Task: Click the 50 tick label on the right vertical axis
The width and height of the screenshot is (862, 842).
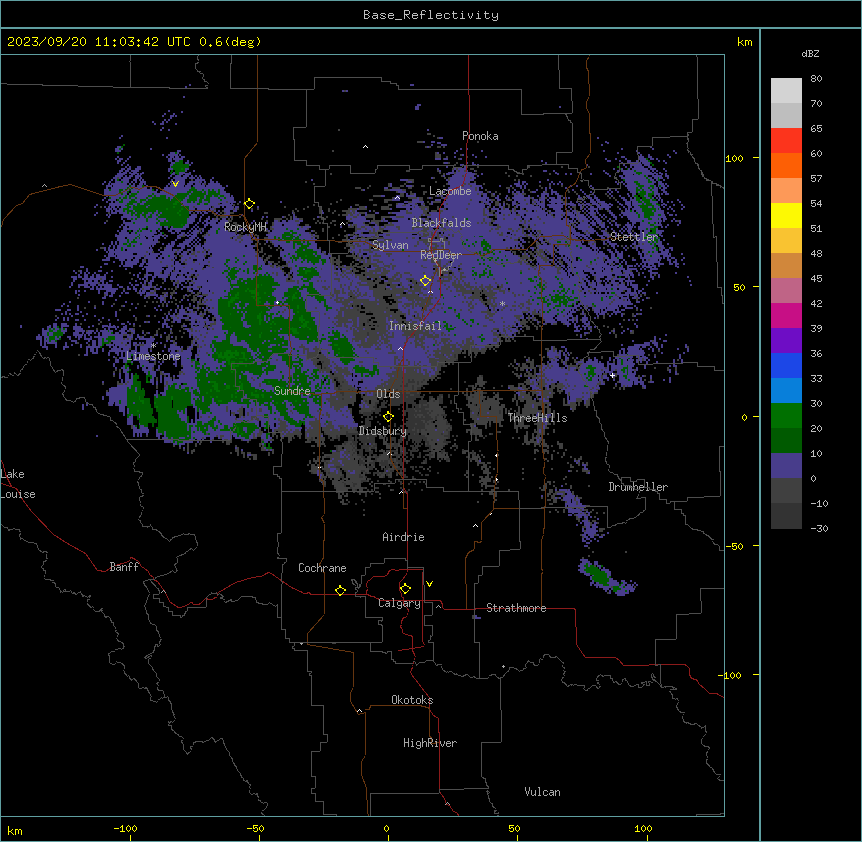Action: pos(739,287)
